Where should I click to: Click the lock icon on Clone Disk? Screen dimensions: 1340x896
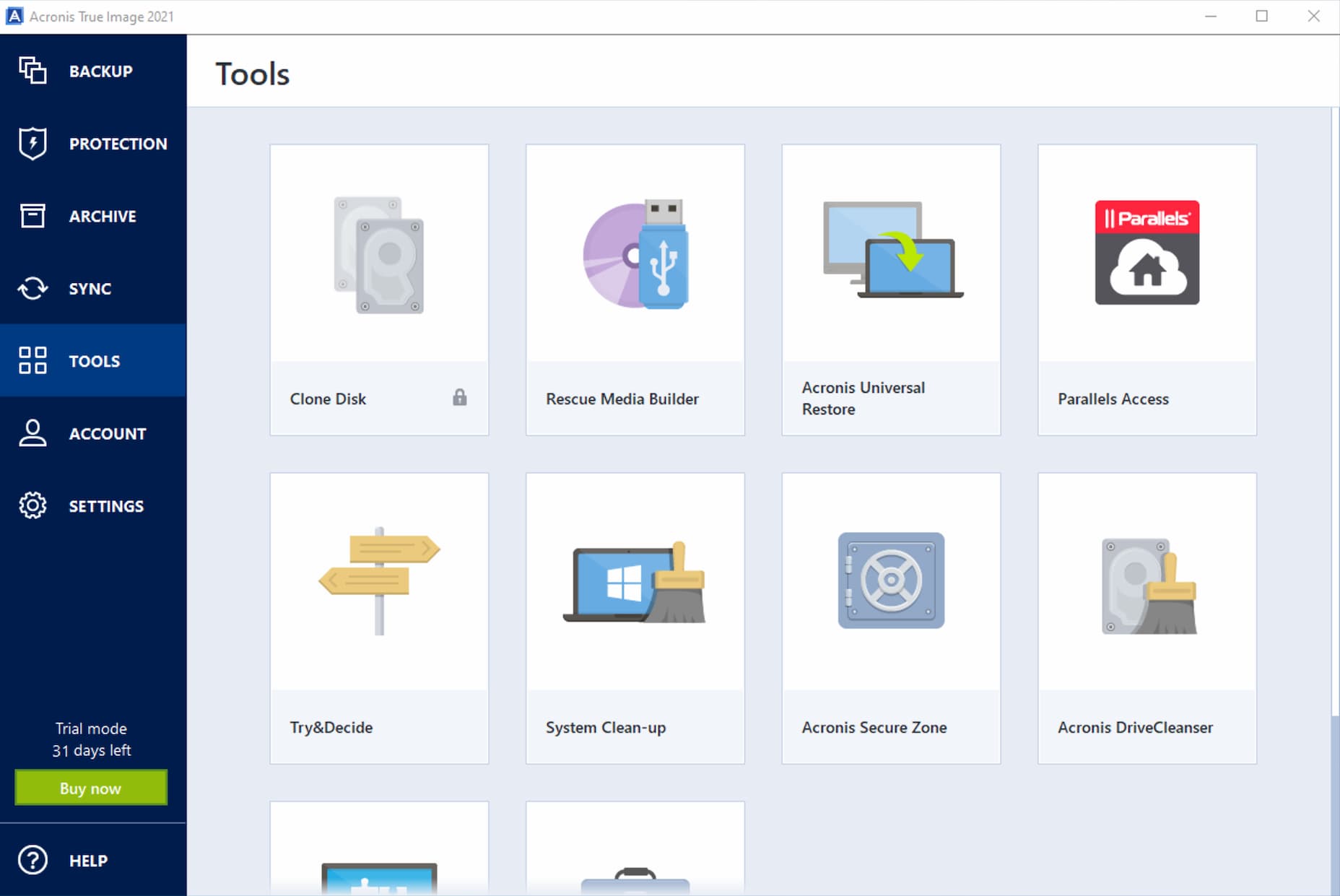[x=460, y=397]
